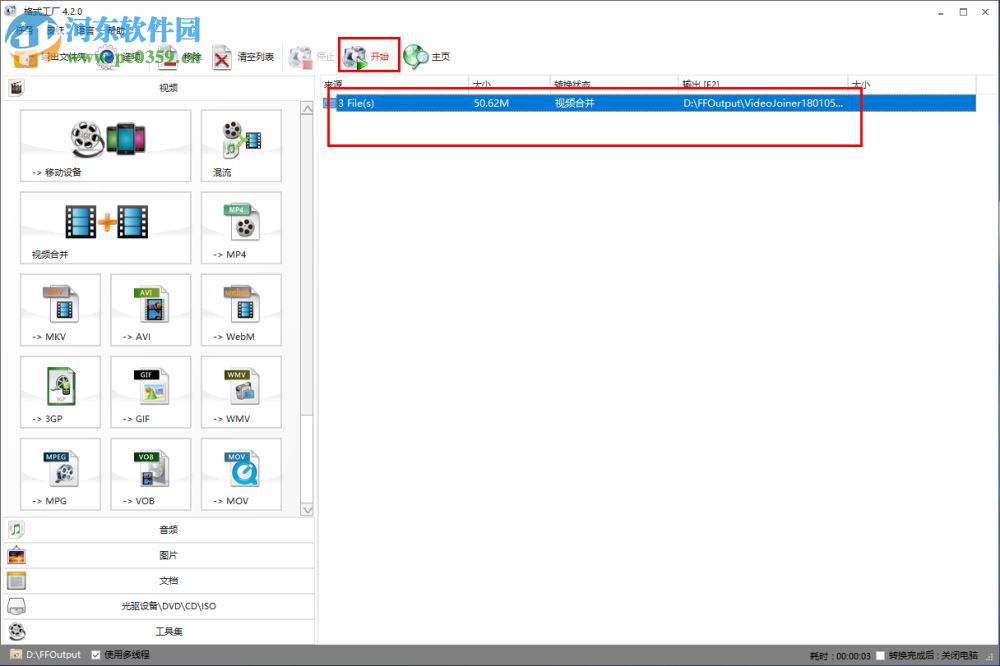Choose the -> MPG conversion tile
This screenshot has width=1000, height=666.
61,474
